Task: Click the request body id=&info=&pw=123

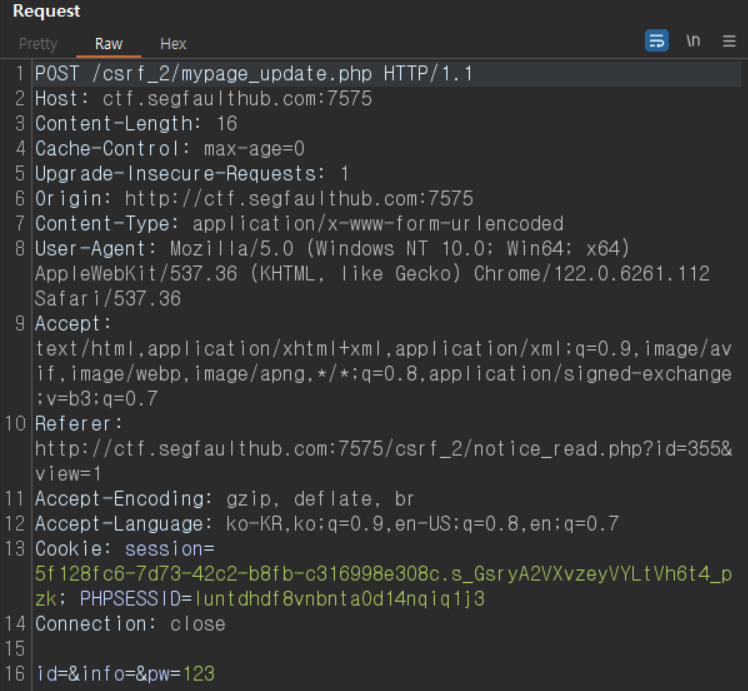Action: (x=125, y=674)
